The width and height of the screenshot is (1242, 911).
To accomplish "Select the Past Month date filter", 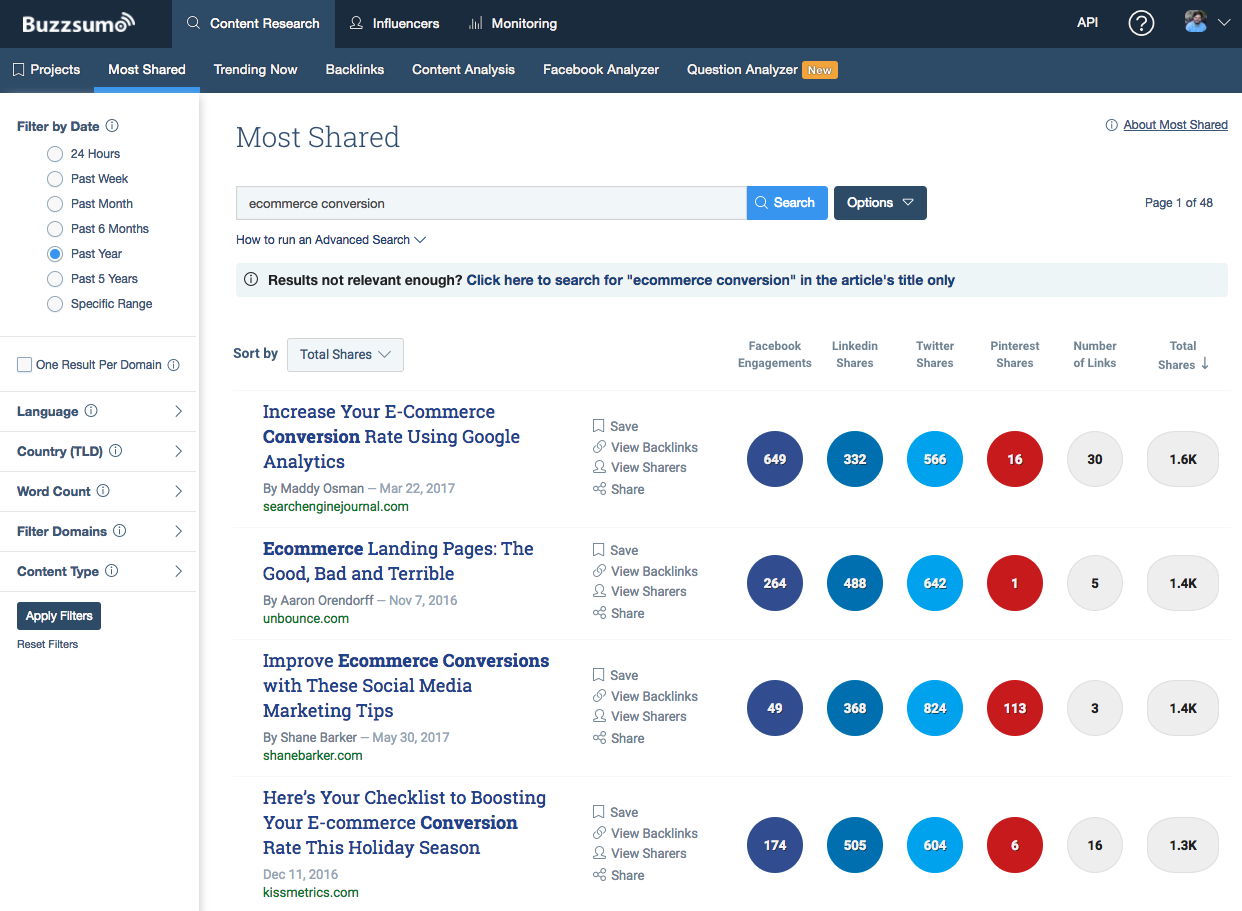I will (x=55, y=204).
